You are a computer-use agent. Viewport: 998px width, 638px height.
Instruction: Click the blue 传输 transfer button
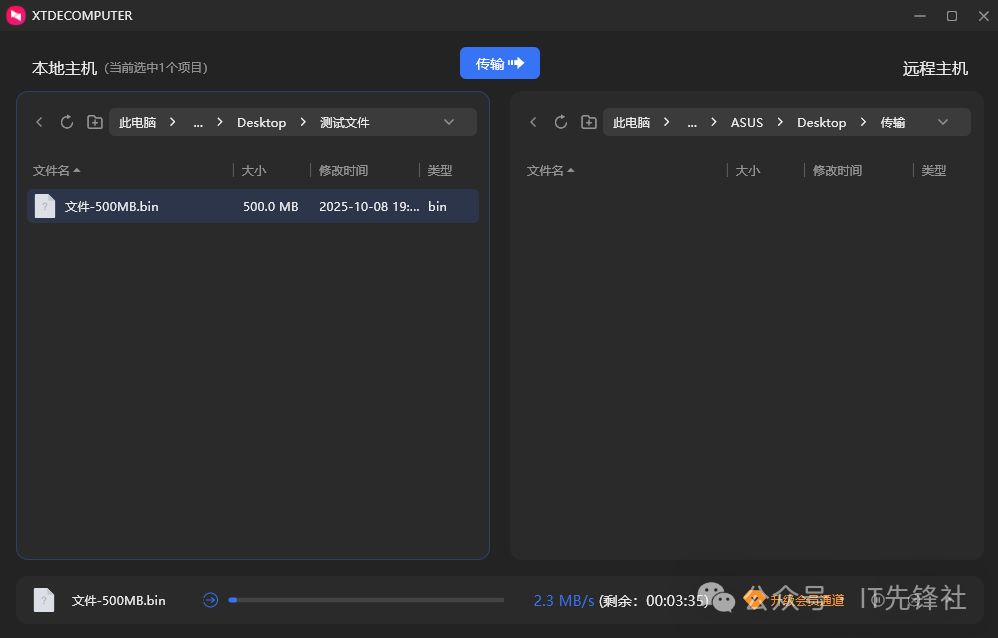[499, 63]
